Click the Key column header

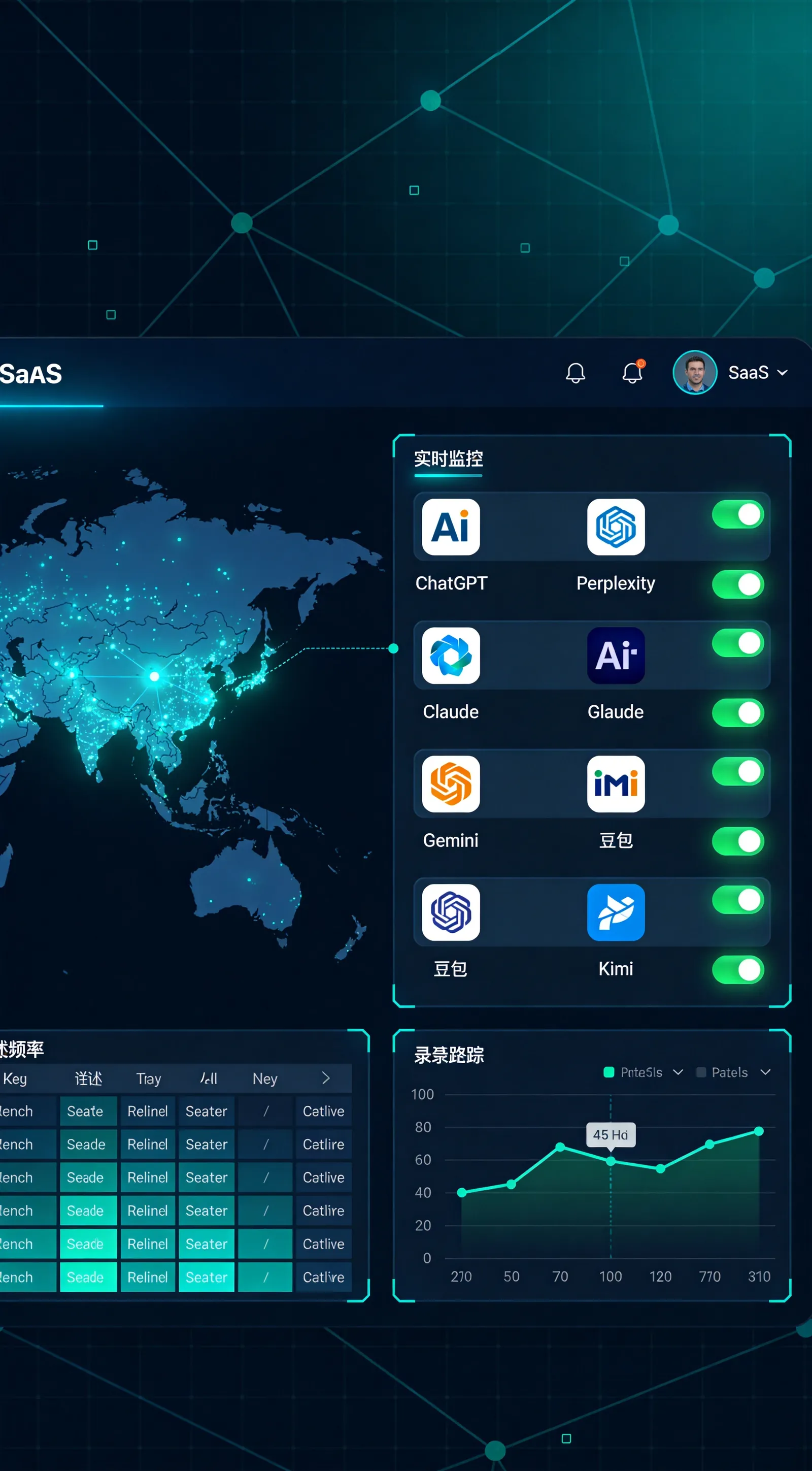point(15,1078)
